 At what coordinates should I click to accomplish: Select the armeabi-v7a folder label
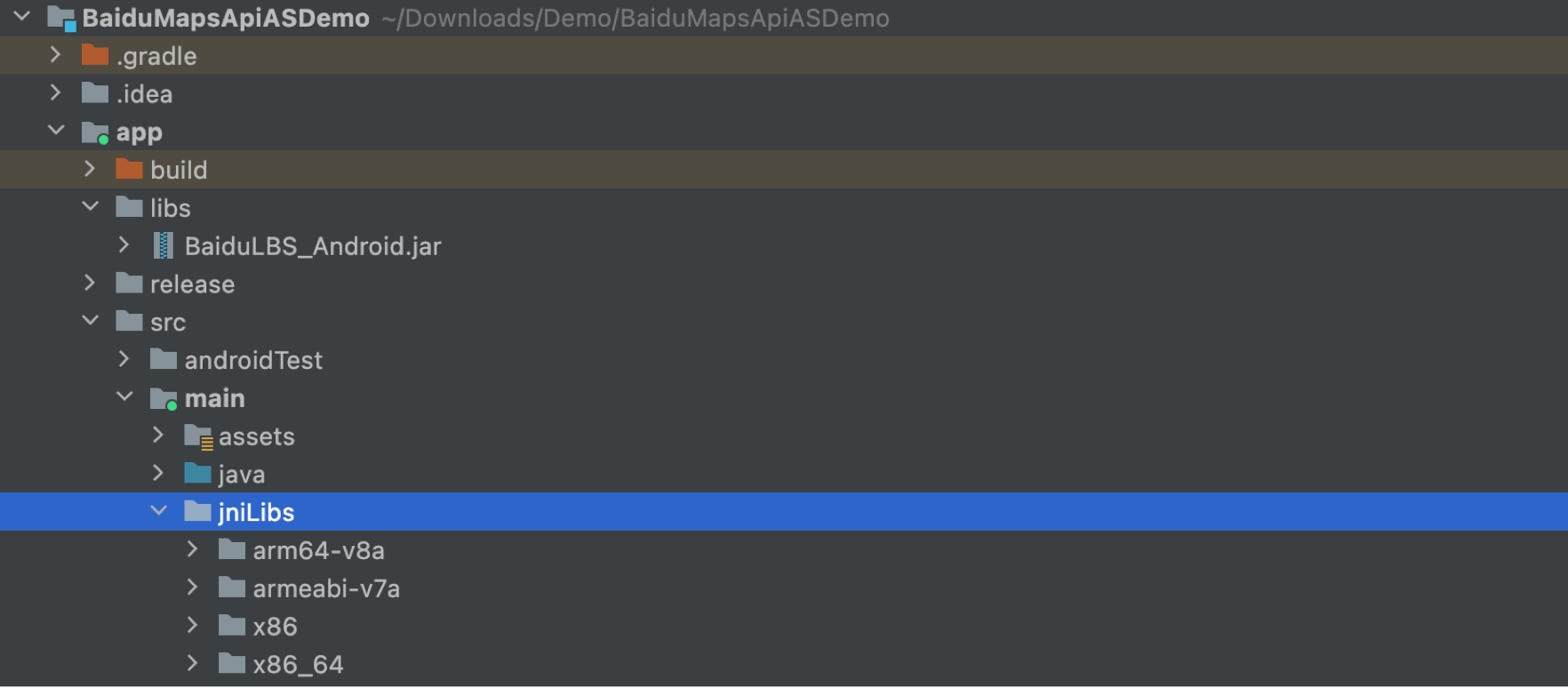click(x=326, y=588)
